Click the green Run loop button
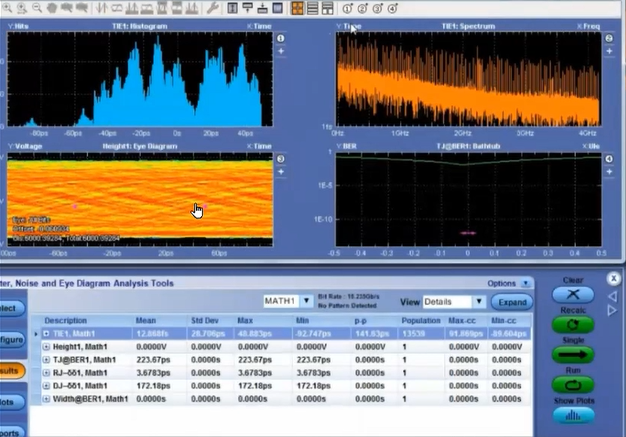This screenshot has height=437, width=626. click(572, 384)
